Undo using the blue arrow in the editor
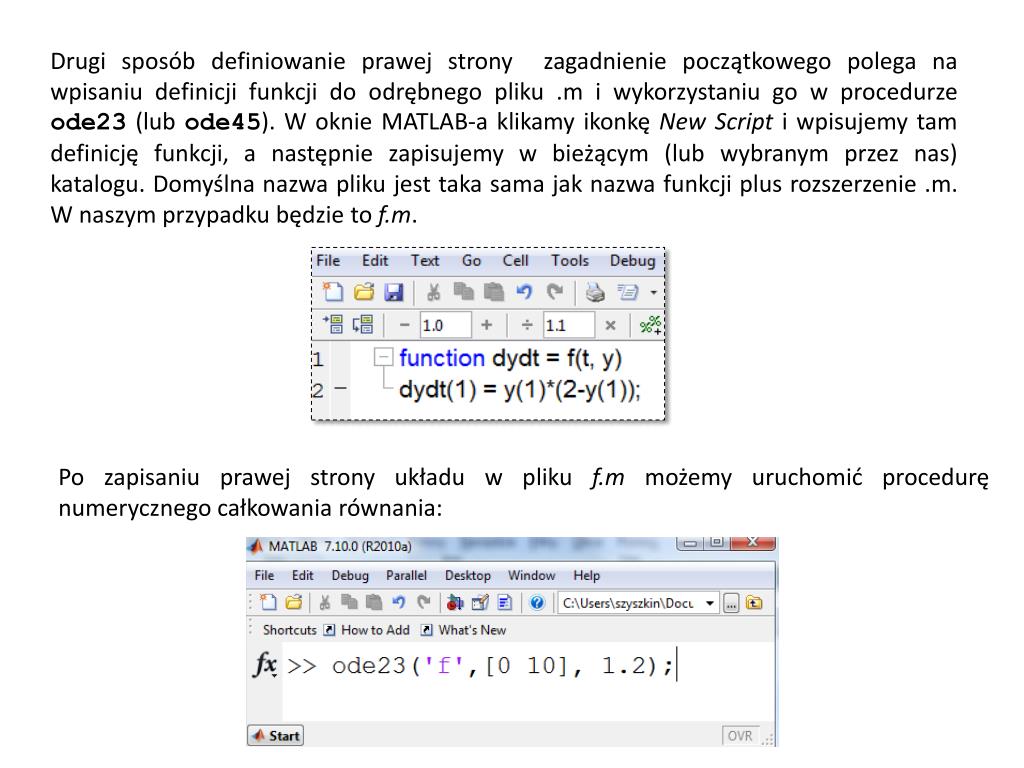1024x768 pixels. tap(524, 291)
